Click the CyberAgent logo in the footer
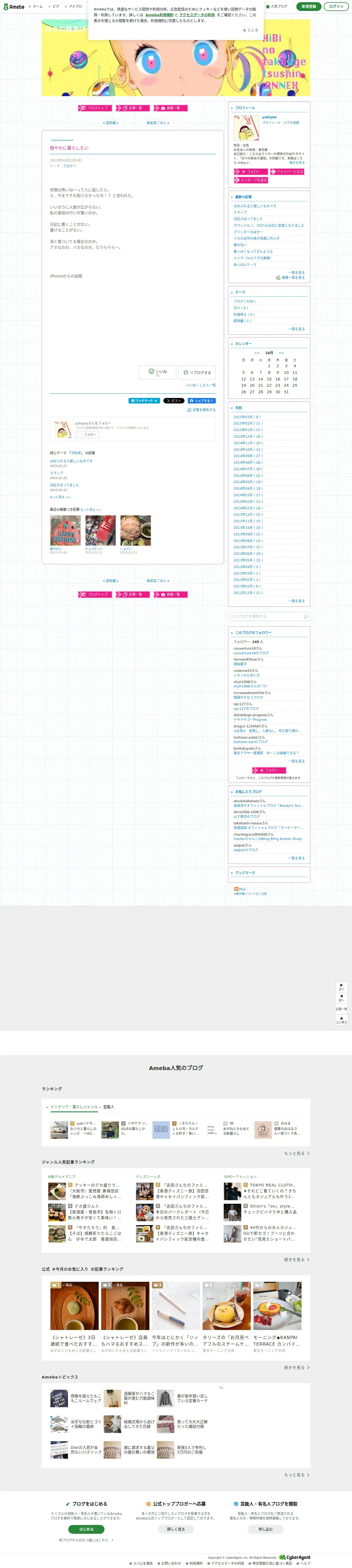352x1568 pixels. click(x=295, y=1557)
